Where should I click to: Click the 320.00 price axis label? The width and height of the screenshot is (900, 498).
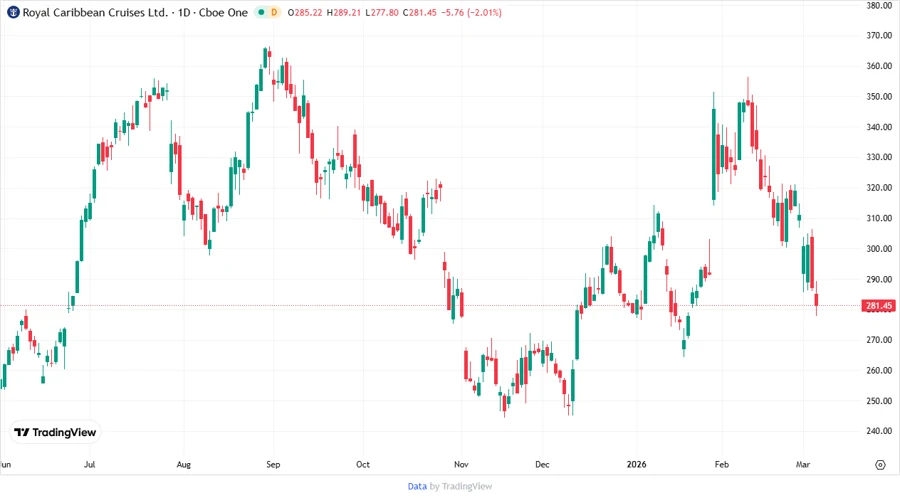coord(879,188)
